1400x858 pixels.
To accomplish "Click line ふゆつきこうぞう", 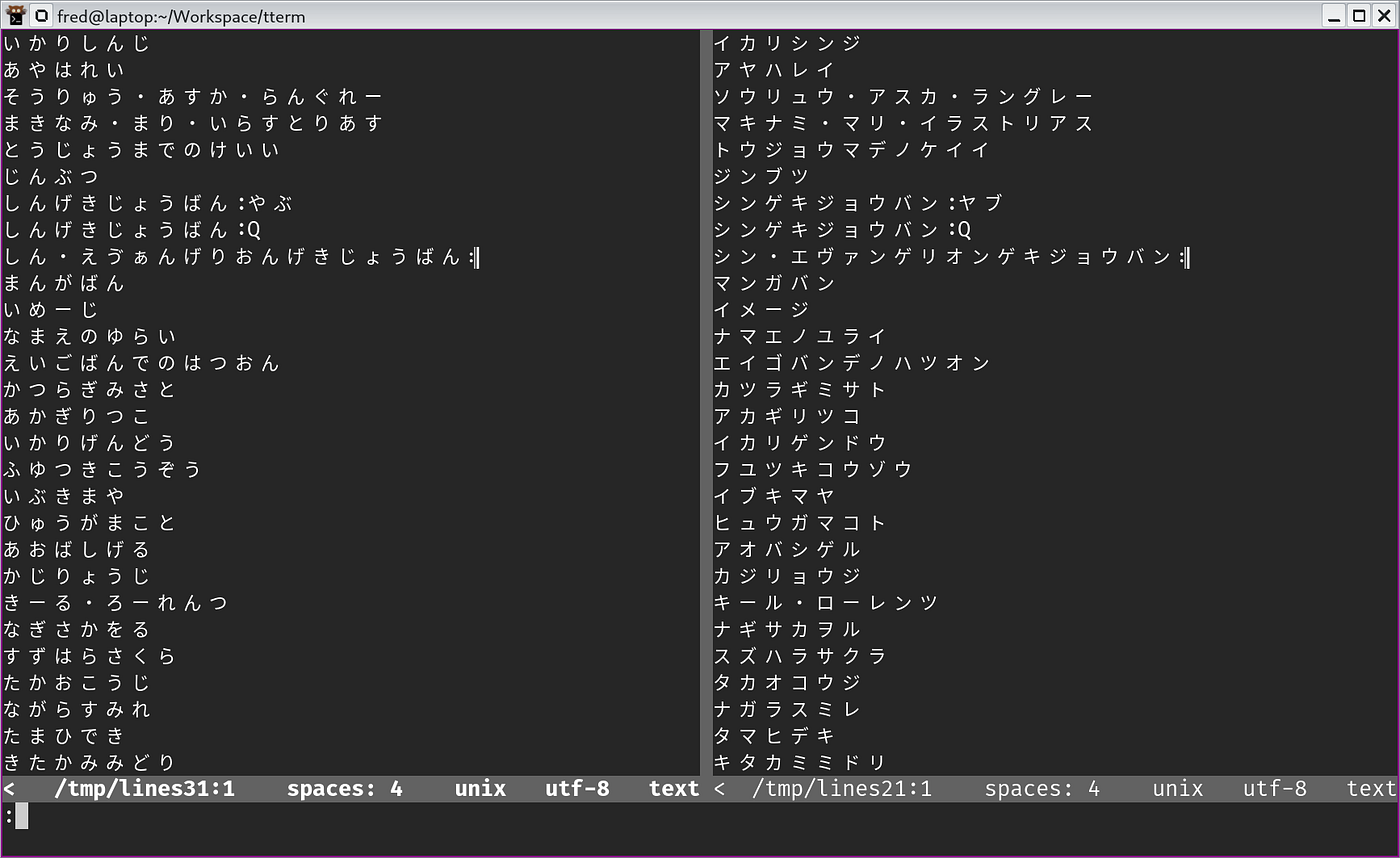I will pyautogui.click(x=103, y=470).
